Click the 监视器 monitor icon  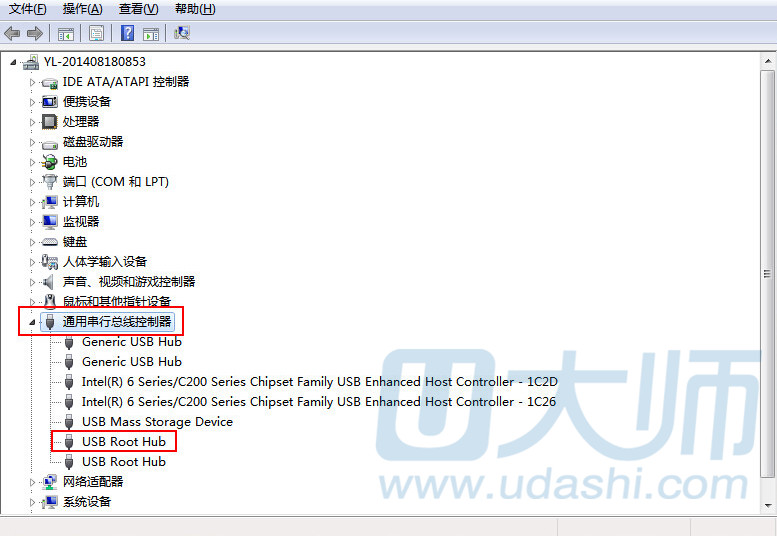tap(50, 222)
